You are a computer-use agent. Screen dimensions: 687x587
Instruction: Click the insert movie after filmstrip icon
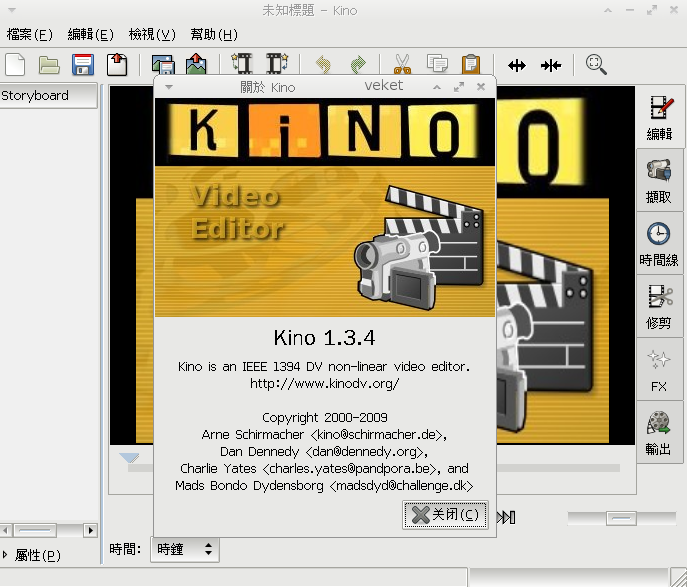coord(277,64)
